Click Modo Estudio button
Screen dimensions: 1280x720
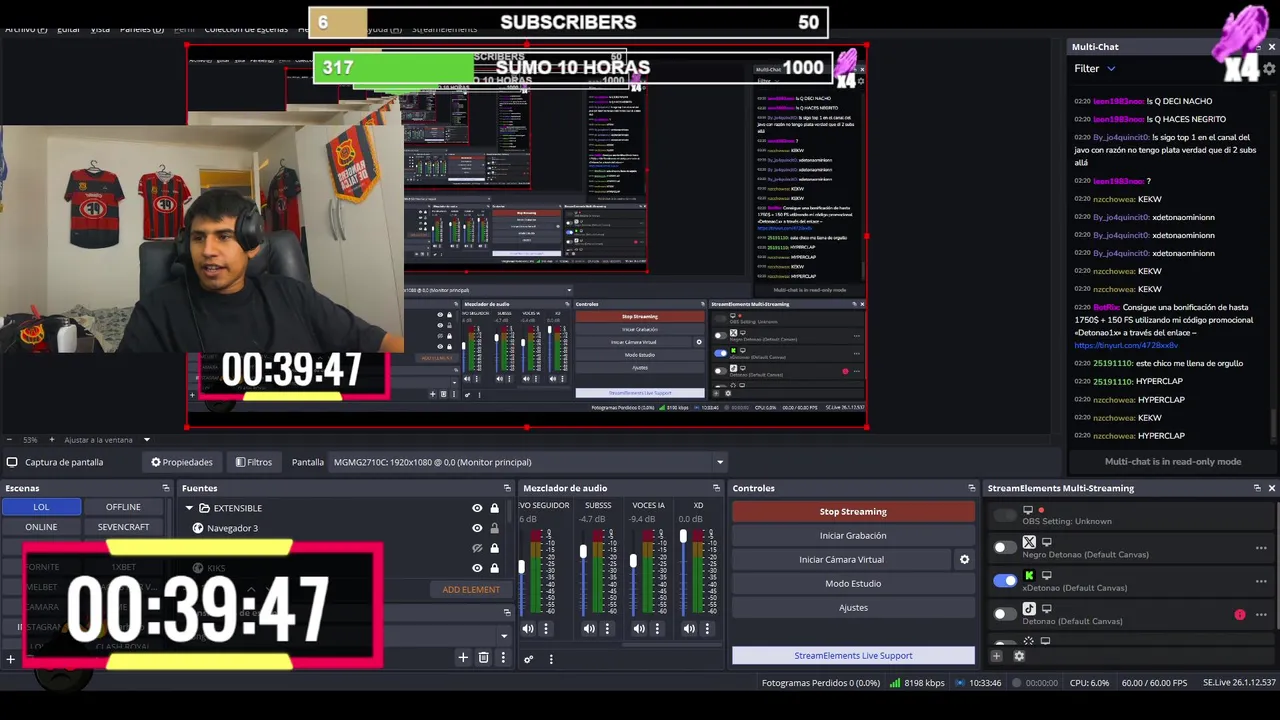[x=853, y=583]
